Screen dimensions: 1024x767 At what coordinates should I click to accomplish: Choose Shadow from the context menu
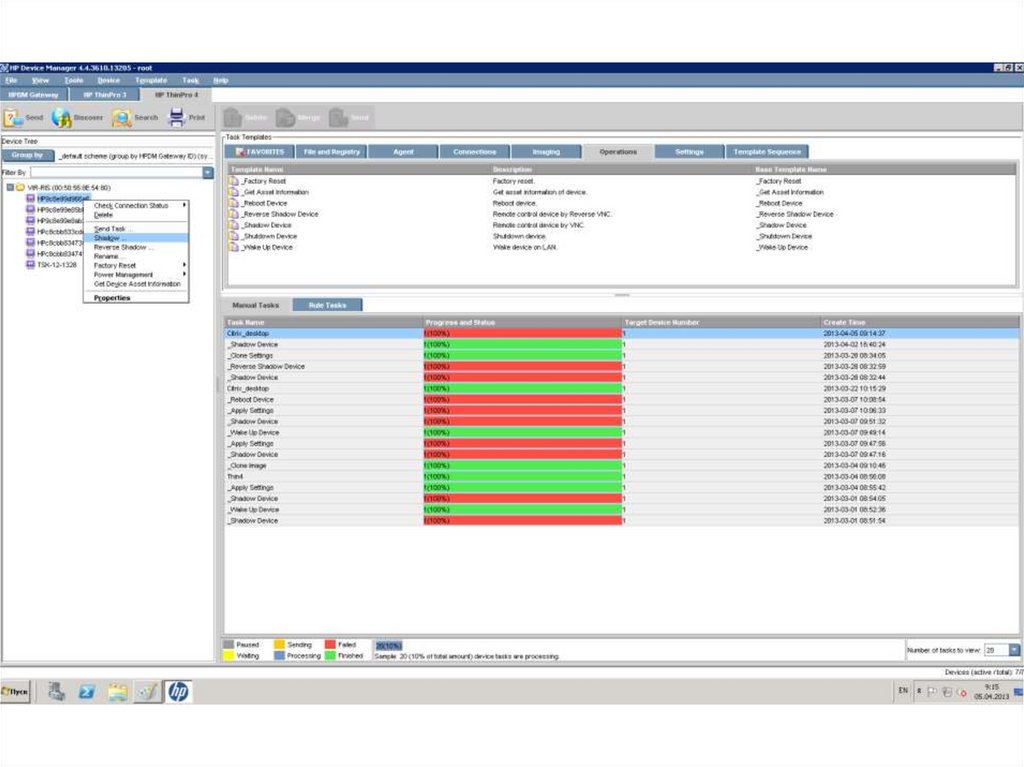click(x=107, y=238)
